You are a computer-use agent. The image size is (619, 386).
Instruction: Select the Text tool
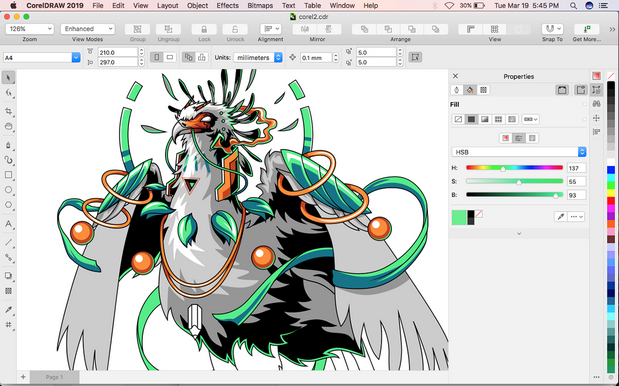8,224
